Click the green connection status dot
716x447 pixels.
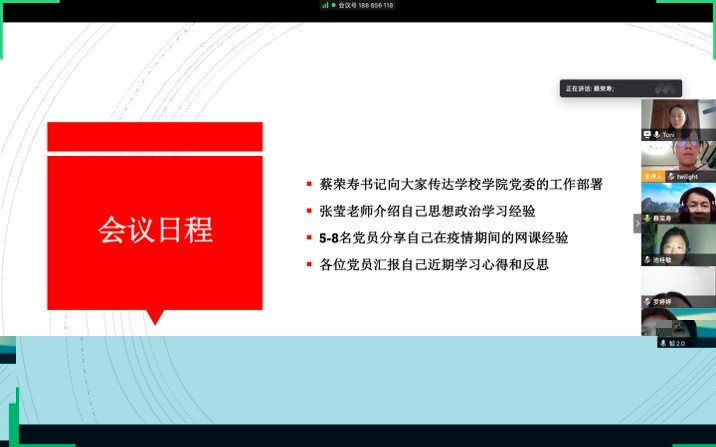[333, 5]
